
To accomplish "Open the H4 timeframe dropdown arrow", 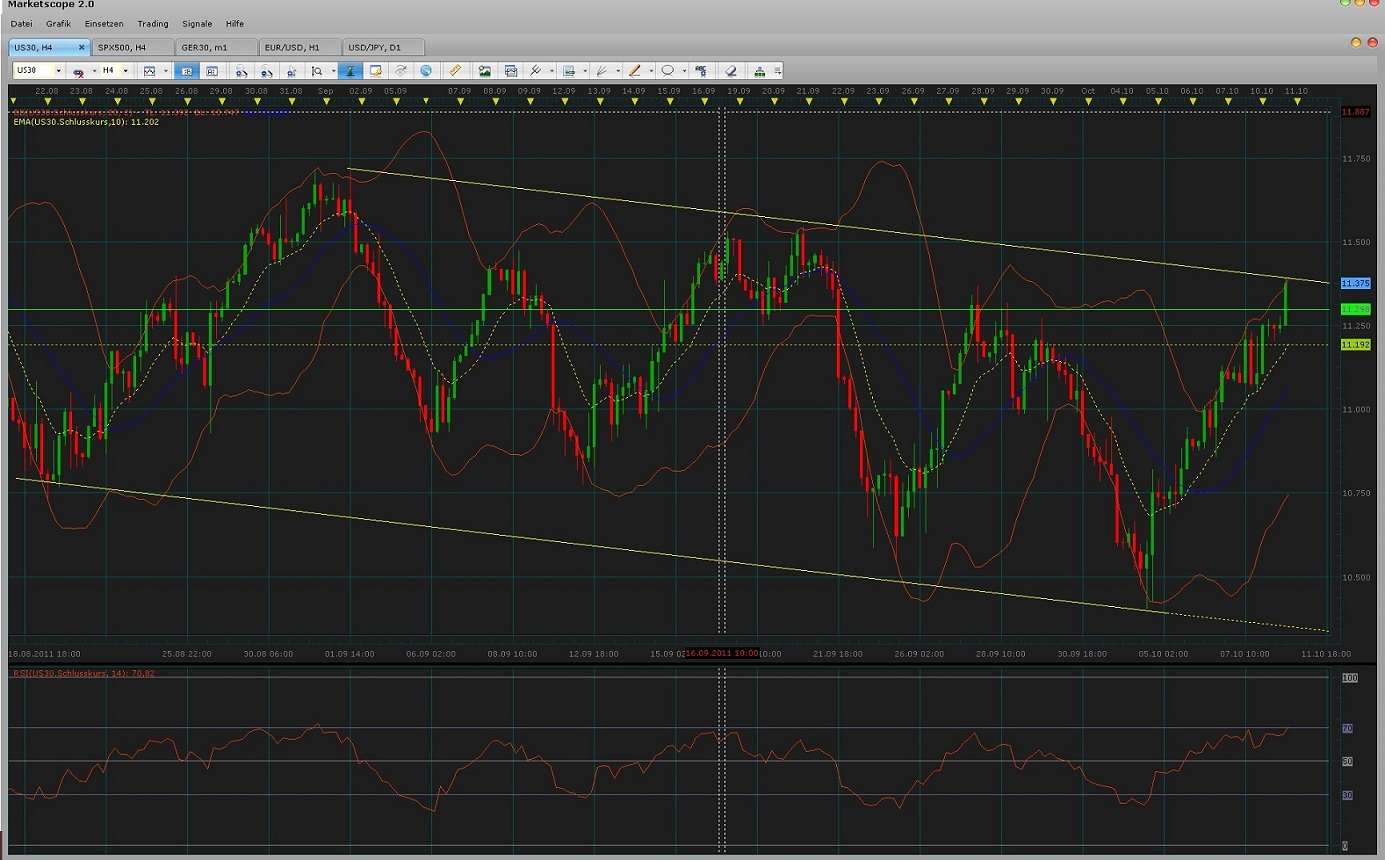I will coord(125,71).
